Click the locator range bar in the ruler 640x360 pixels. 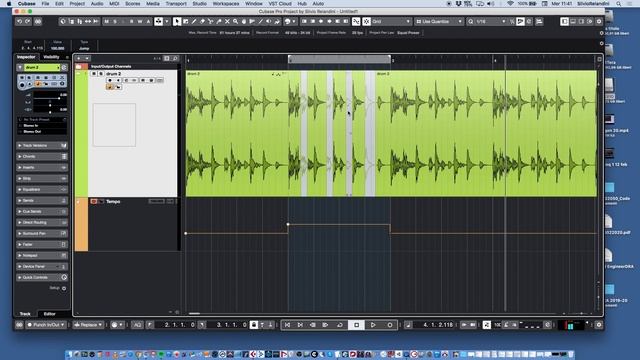pos(340,60)
